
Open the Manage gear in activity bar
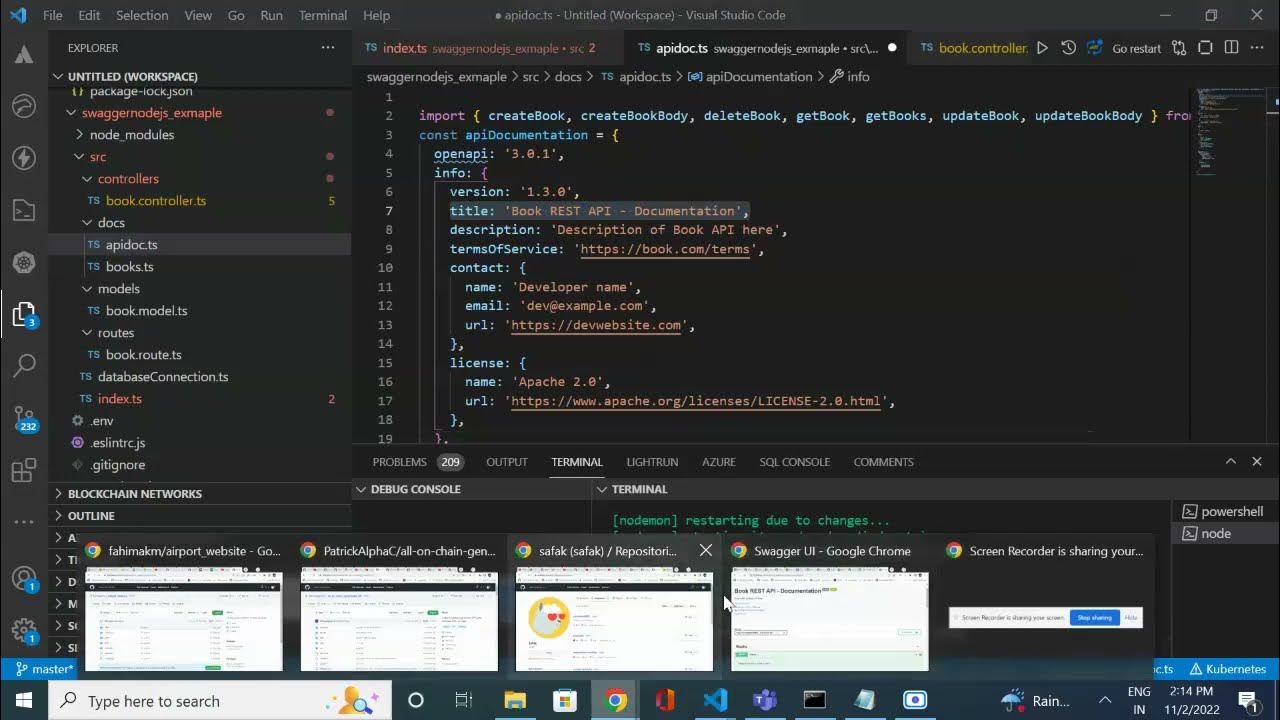coord(24,632)
